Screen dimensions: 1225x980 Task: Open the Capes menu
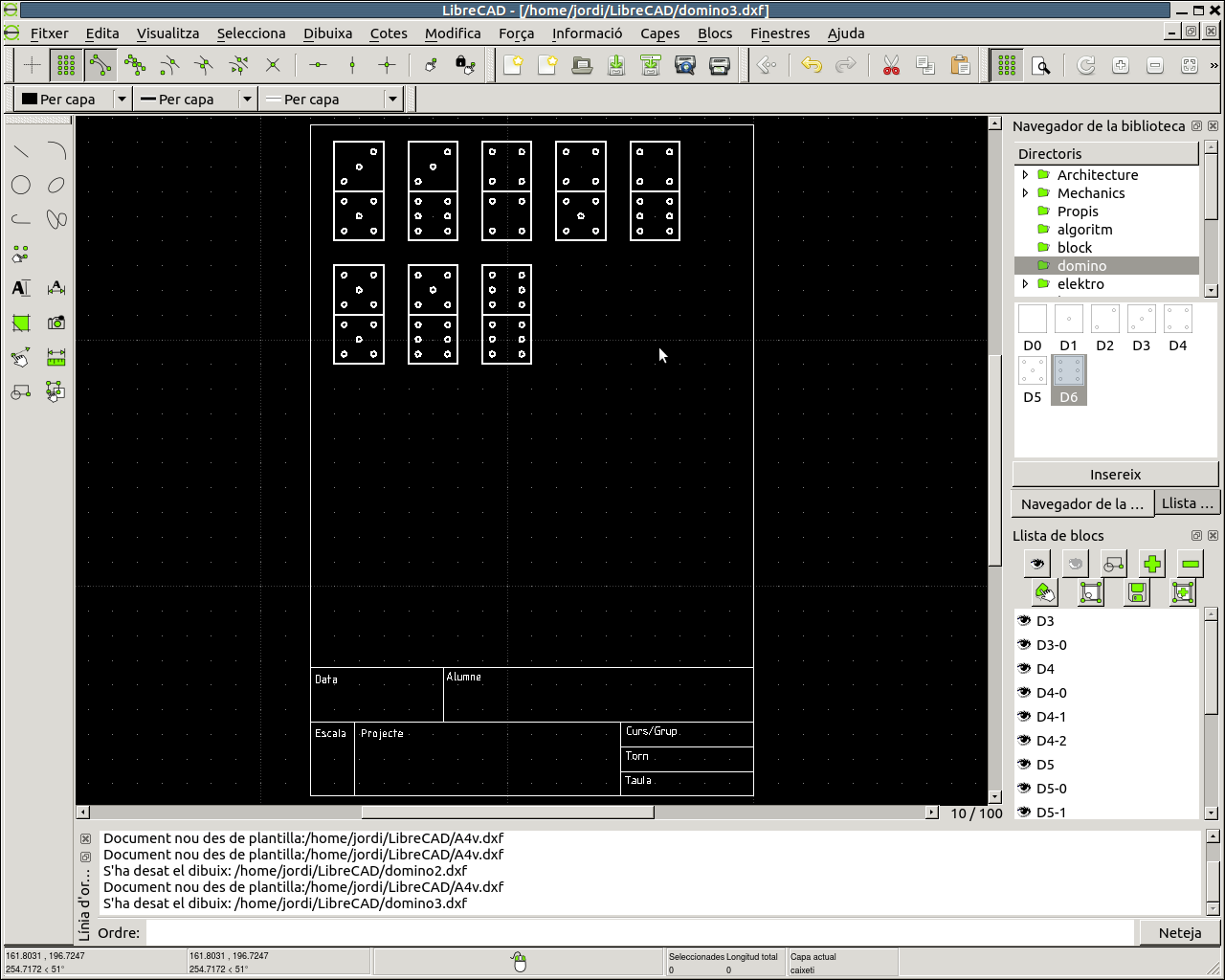(x=660, y=33)
